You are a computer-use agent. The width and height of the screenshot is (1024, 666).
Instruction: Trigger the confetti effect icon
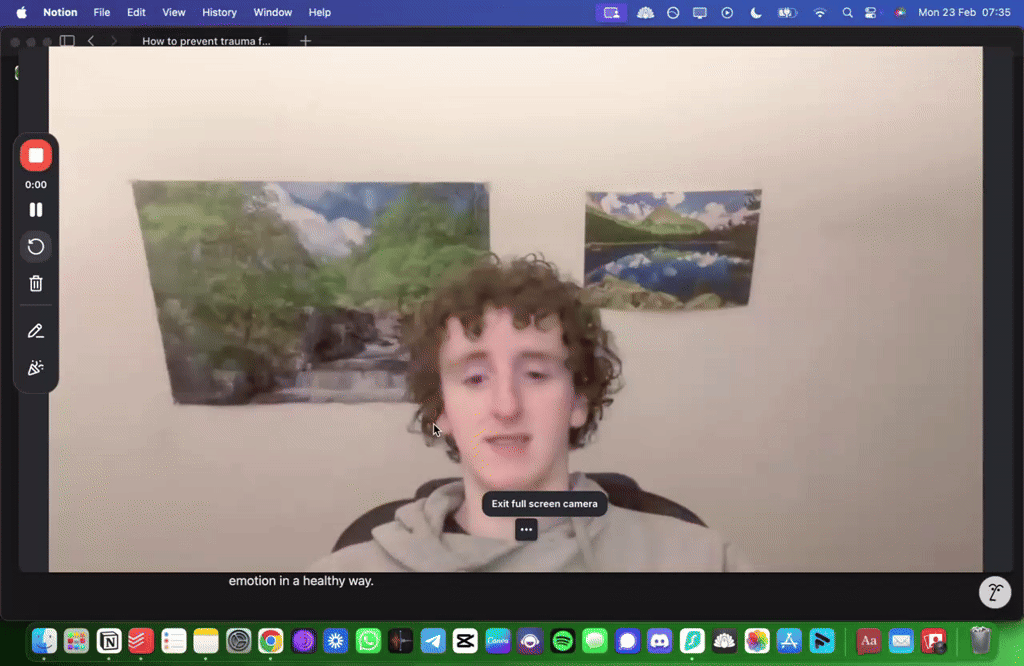(36, 368)
